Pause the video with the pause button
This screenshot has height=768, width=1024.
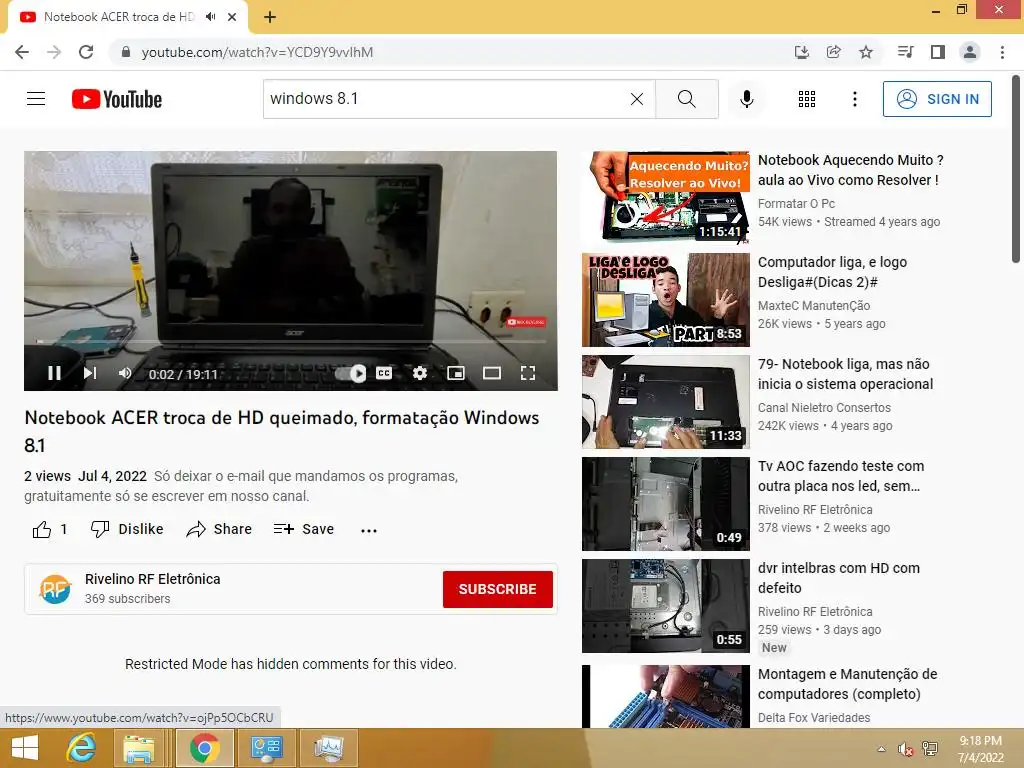click(54, 373)
